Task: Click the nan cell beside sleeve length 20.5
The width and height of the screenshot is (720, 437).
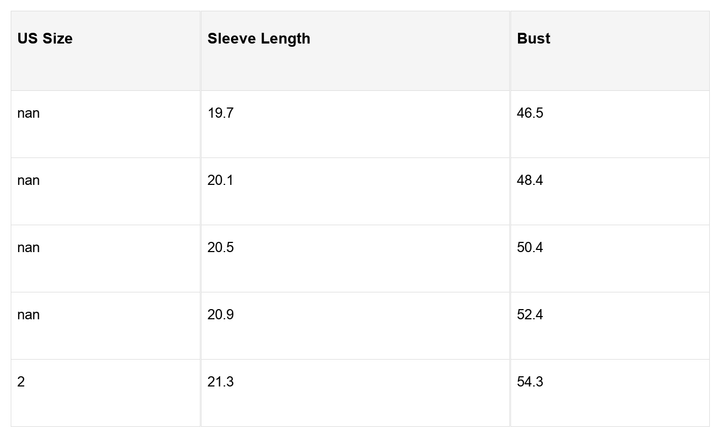Action: [29, 248]
